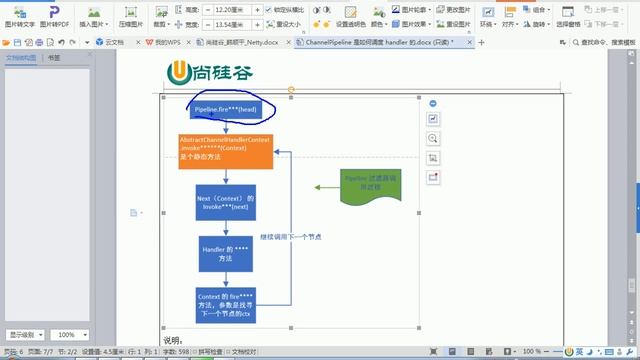Click the undo arrow icon
640x360 pixels.
click(x=61, y=42)
